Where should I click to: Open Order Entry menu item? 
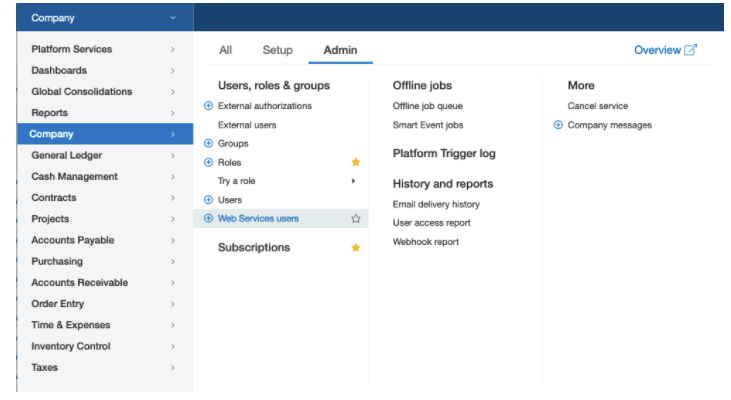(x=105, y=303)
